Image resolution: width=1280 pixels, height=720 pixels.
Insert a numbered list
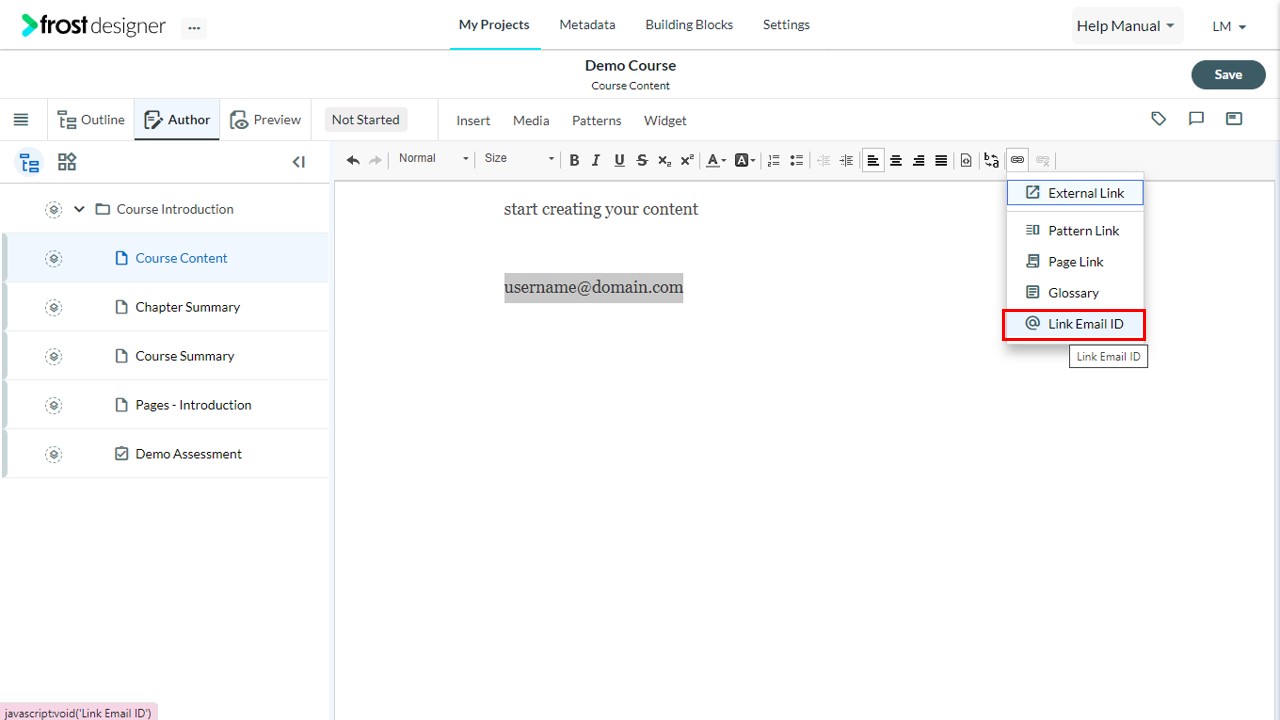(774, 160)
